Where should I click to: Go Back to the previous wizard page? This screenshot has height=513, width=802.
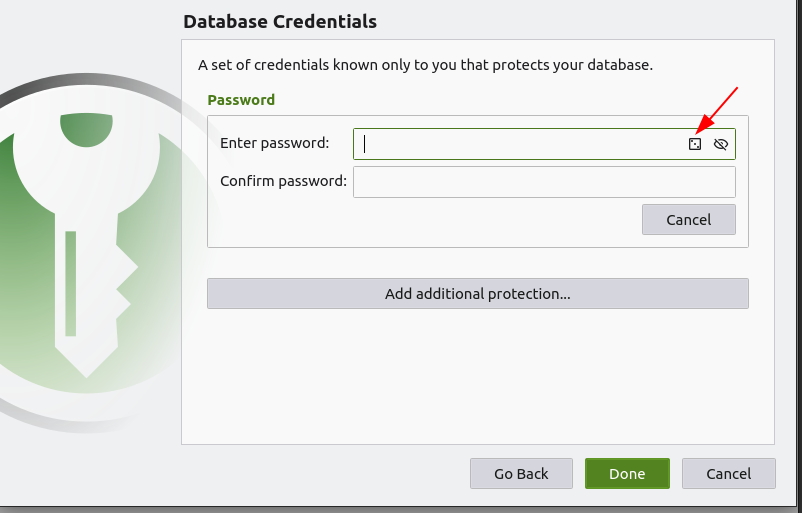(521, 473)
